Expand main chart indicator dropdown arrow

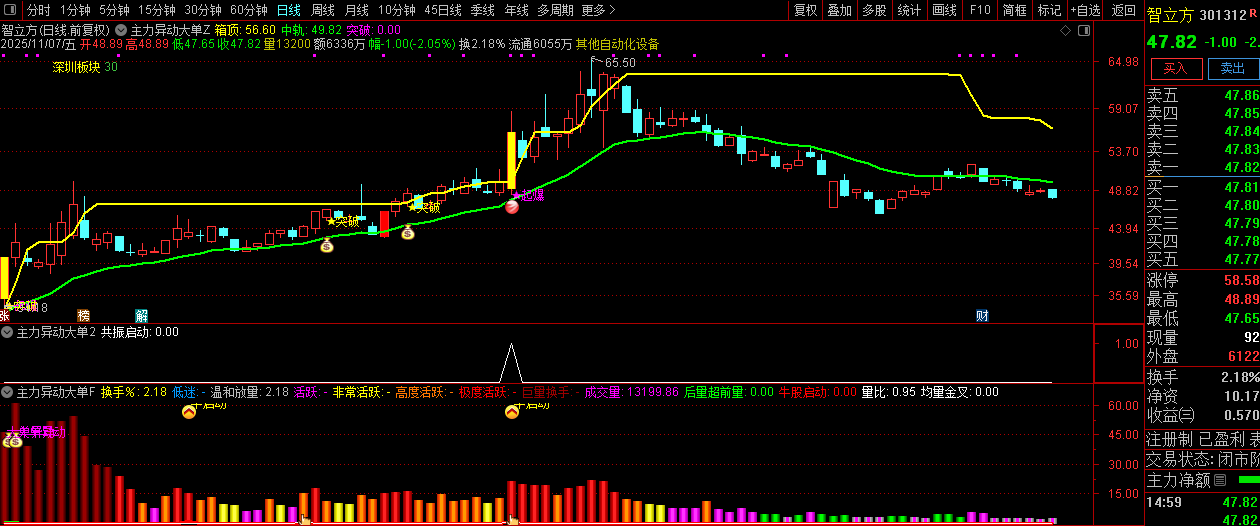click(x=121, y=30)
